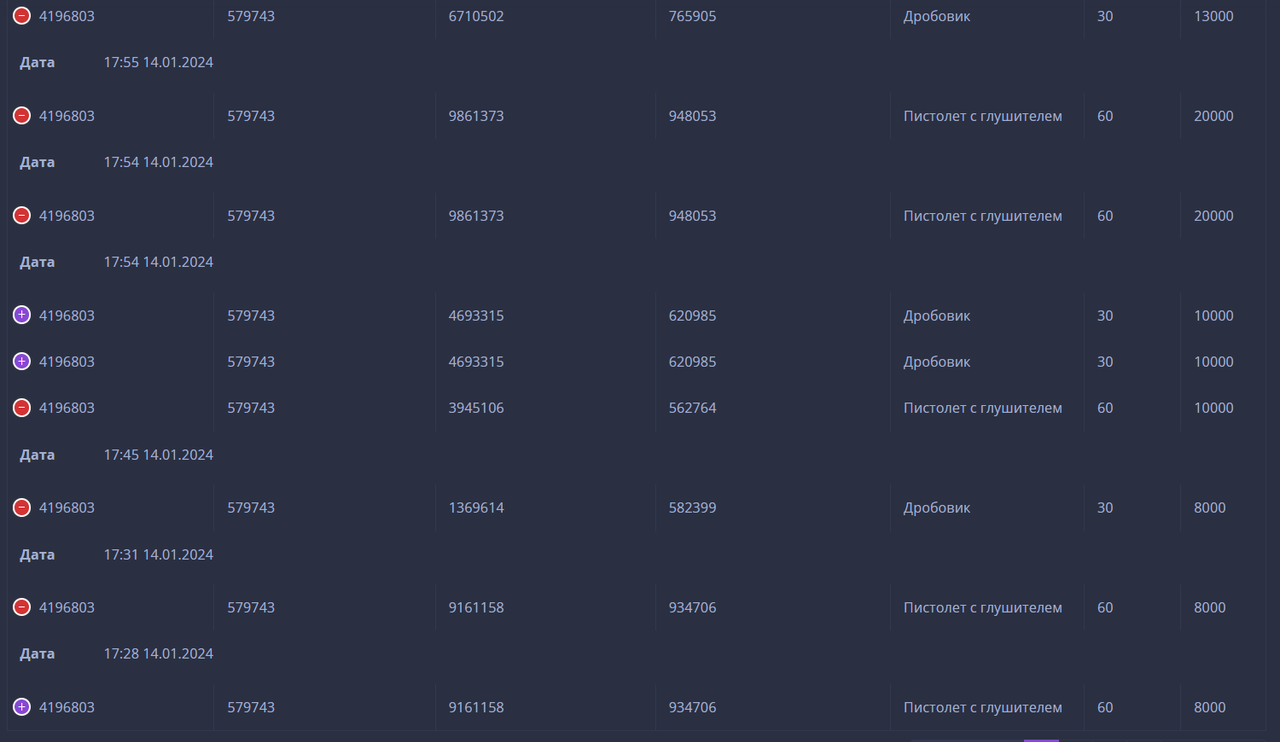The height and width of the screenshot is (742, 1280).
Task: Collapse the Пистолет row priced 10000
Action: point(21,407)
